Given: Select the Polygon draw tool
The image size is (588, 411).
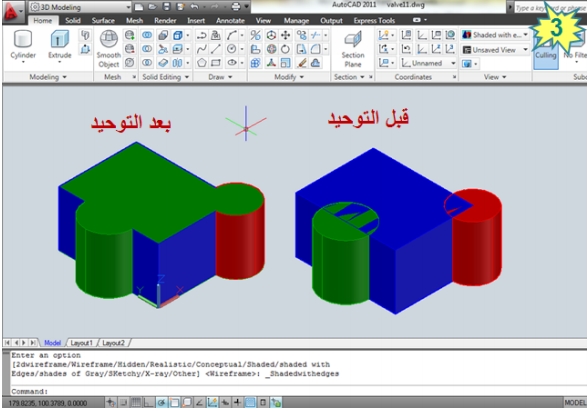Looking at the screenshot, I should click(202, 63).
